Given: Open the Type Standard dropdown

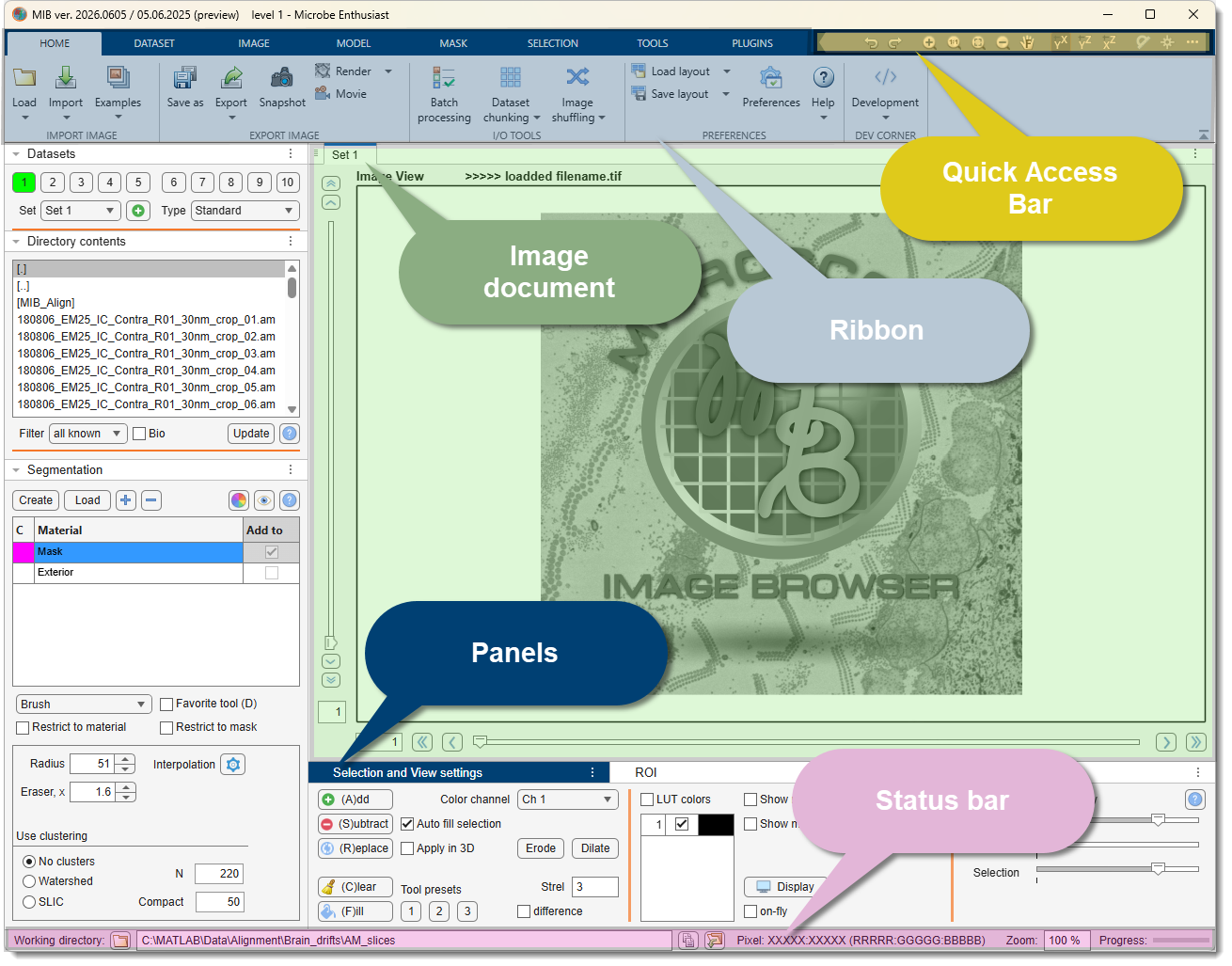Looking at the screenshot, I should pos(245,211).
